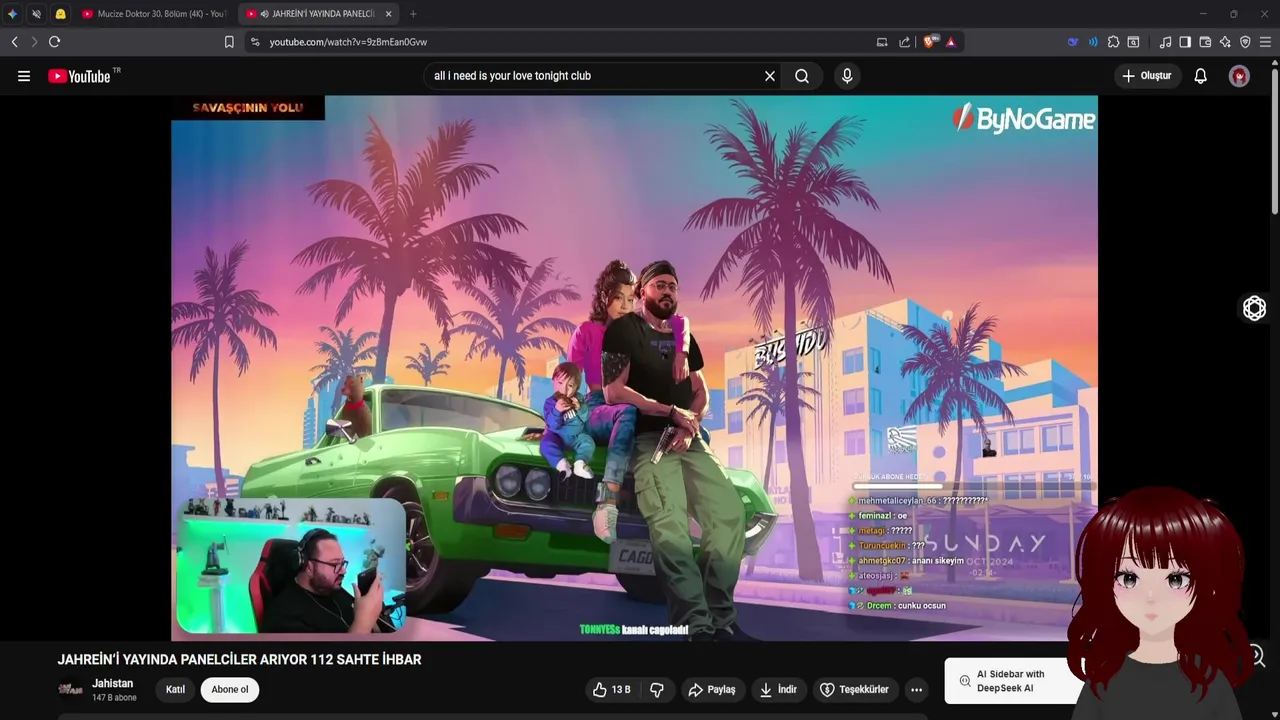The image size is (1280, 720).
Task: Share this page from address bar
Action: pos(905,42)
